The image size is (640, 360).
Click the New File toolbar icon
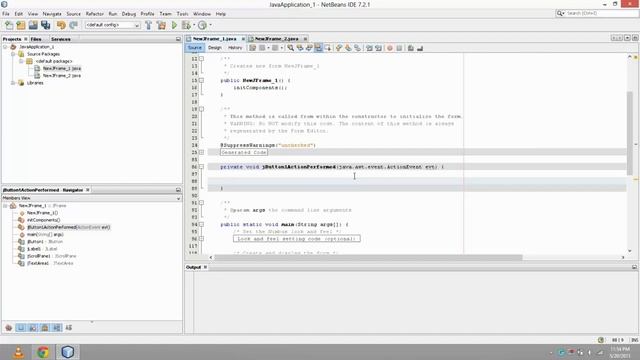[9, 25]
